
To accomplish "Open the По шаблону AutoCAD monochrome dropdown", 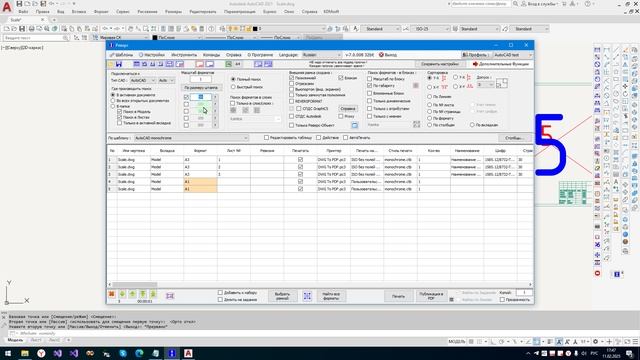I will pyautogui.click(x=191, y=138).
